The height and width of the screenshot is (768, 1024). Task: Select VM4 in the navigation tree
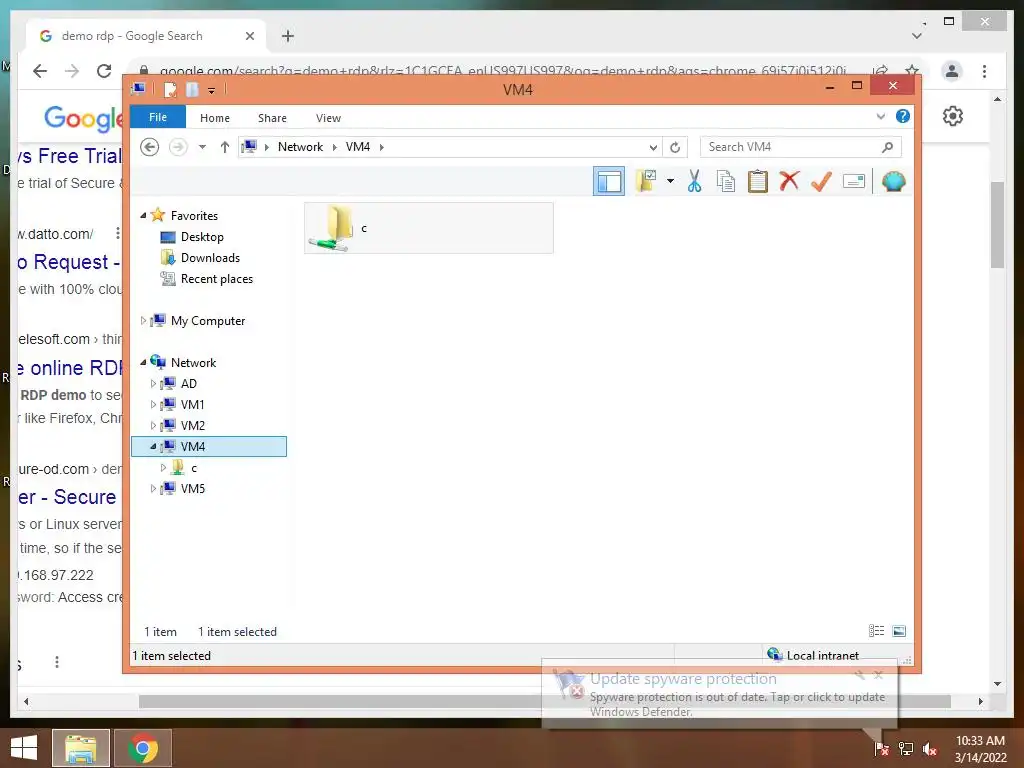pyautogui.click(x=209, y=447)
